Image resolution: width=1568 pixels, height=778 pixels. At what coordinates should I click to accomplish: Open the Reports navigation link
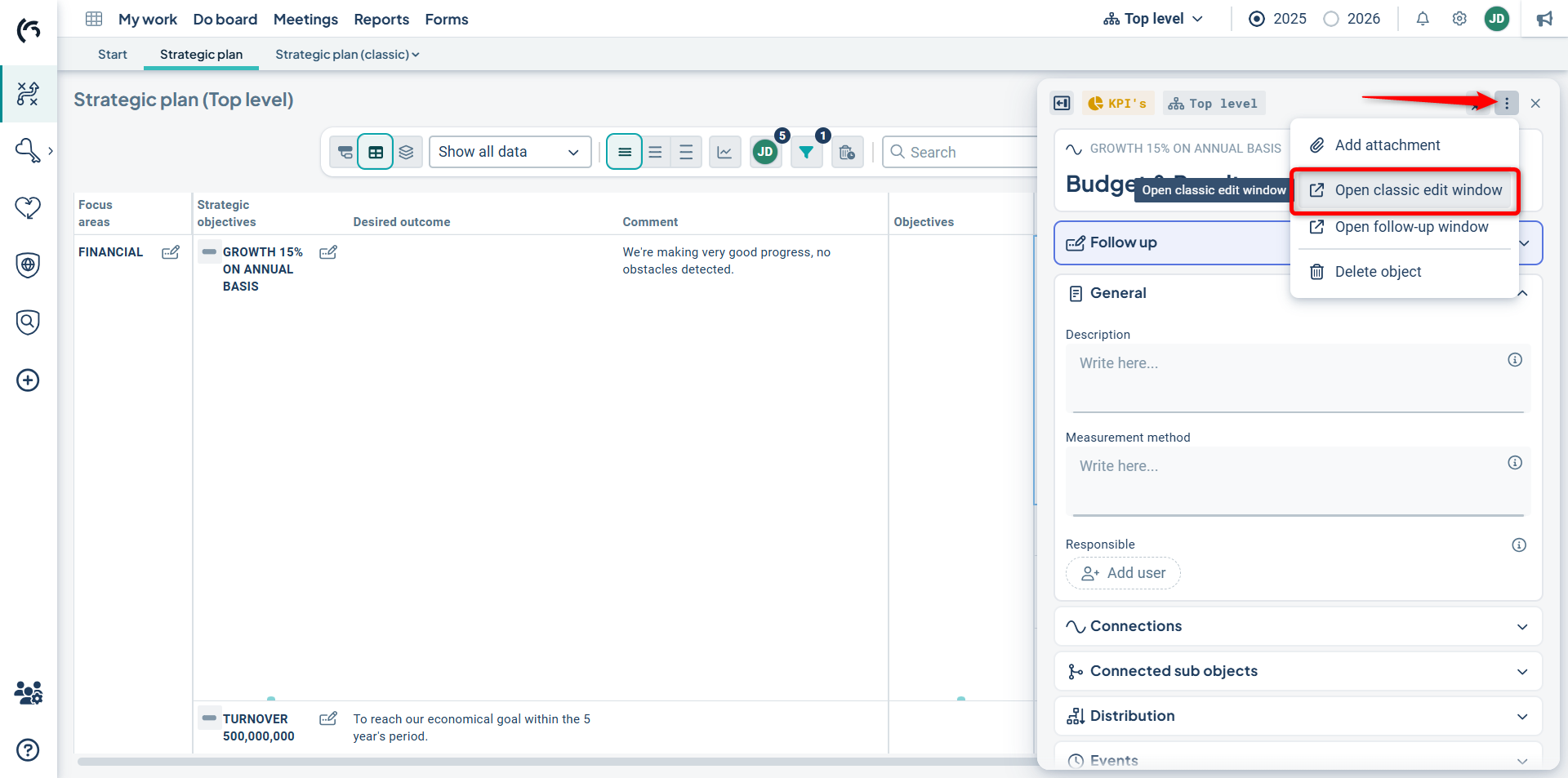point(381,19)
